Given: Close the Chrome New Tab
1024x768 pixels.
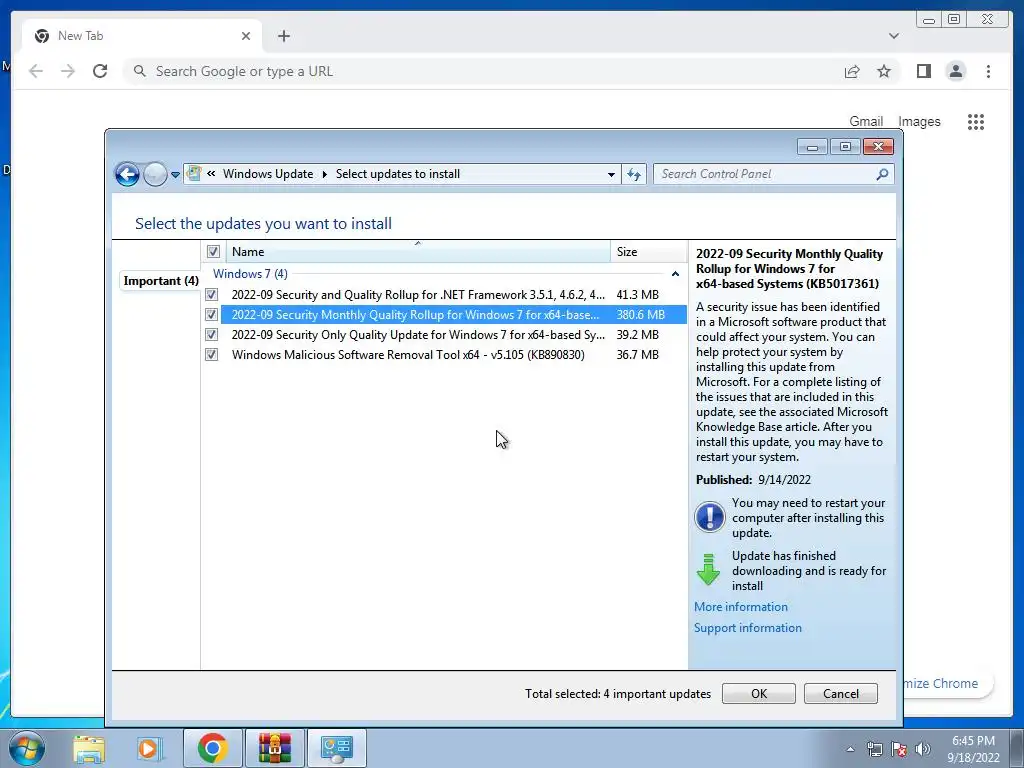Looking at the screenshot, I should [x=246, y=36].
